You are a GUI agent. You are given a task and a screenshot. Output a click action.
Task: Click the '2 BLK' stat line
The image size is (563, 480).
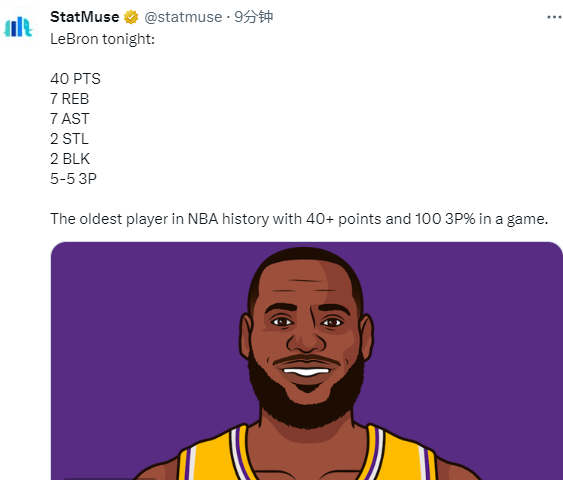click(70, 159)
